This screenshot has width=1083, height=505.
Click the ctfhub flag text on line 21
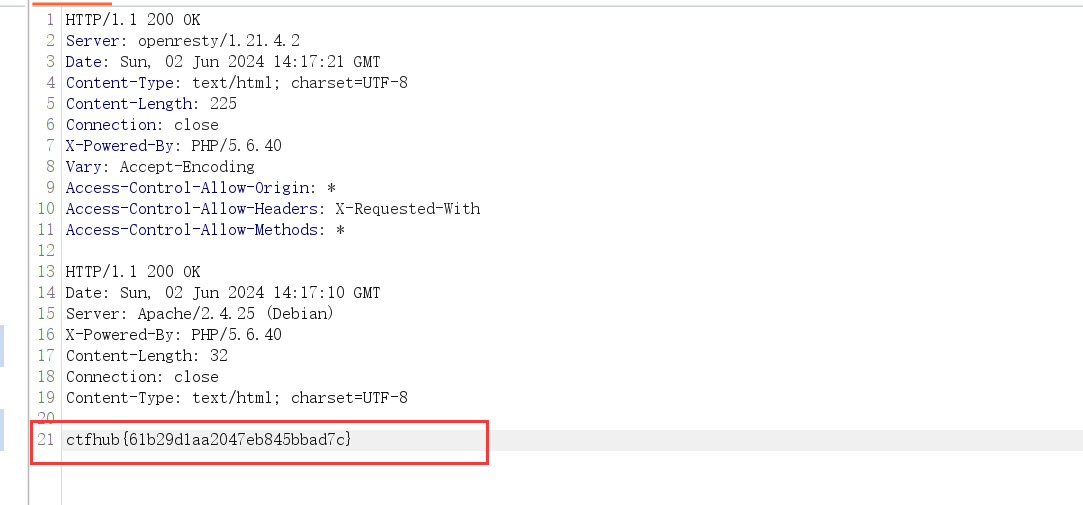209,439
